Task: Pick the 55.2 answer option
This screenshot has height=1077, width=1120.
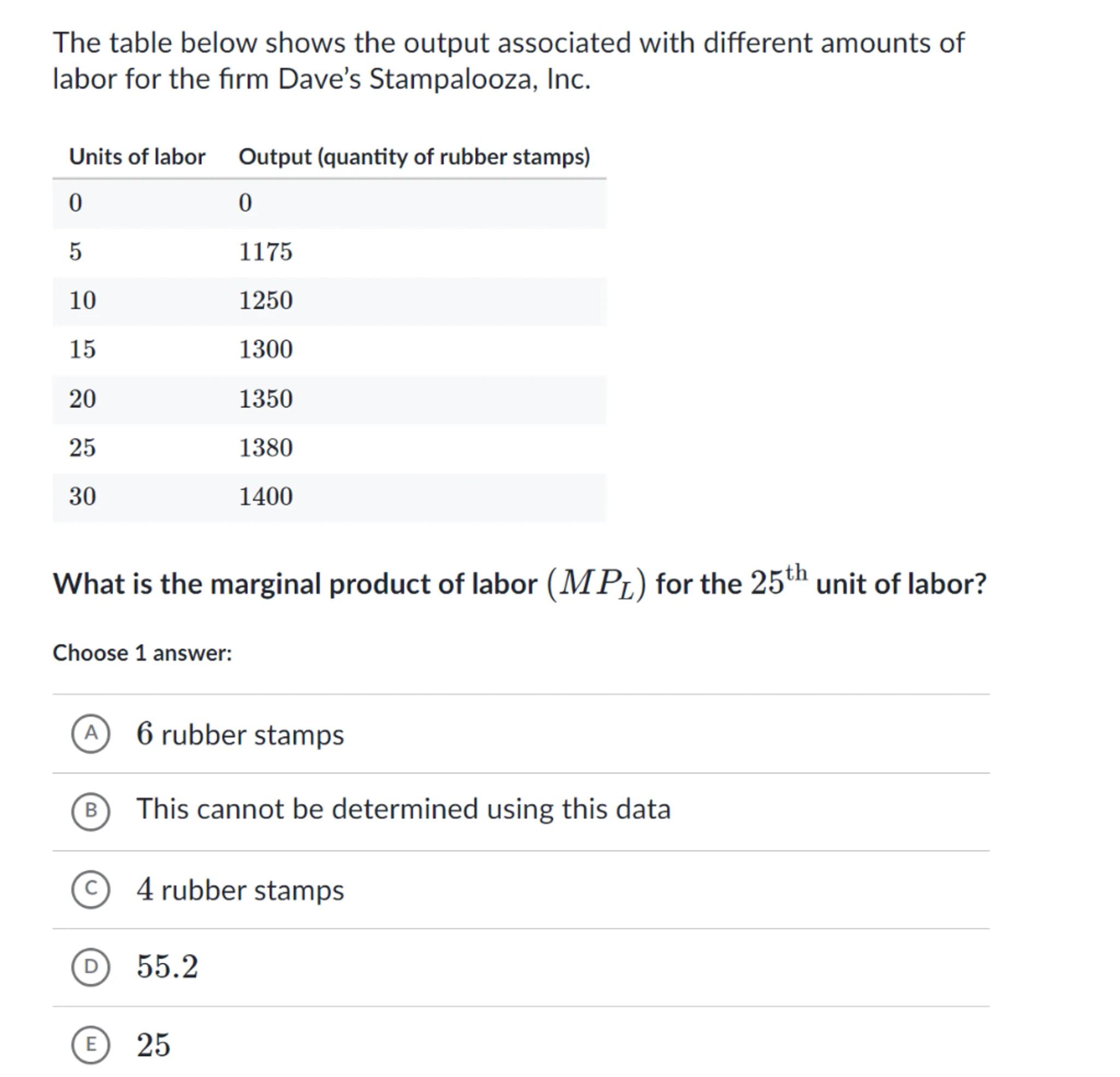Action: [167, 967]
